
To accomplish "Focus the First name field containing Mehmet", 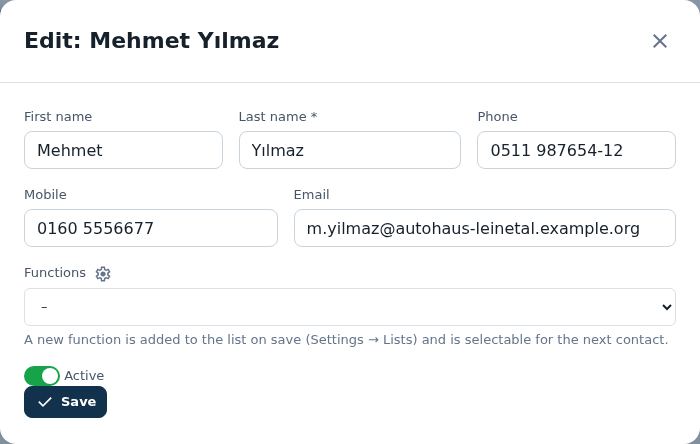I will point(123,150).
